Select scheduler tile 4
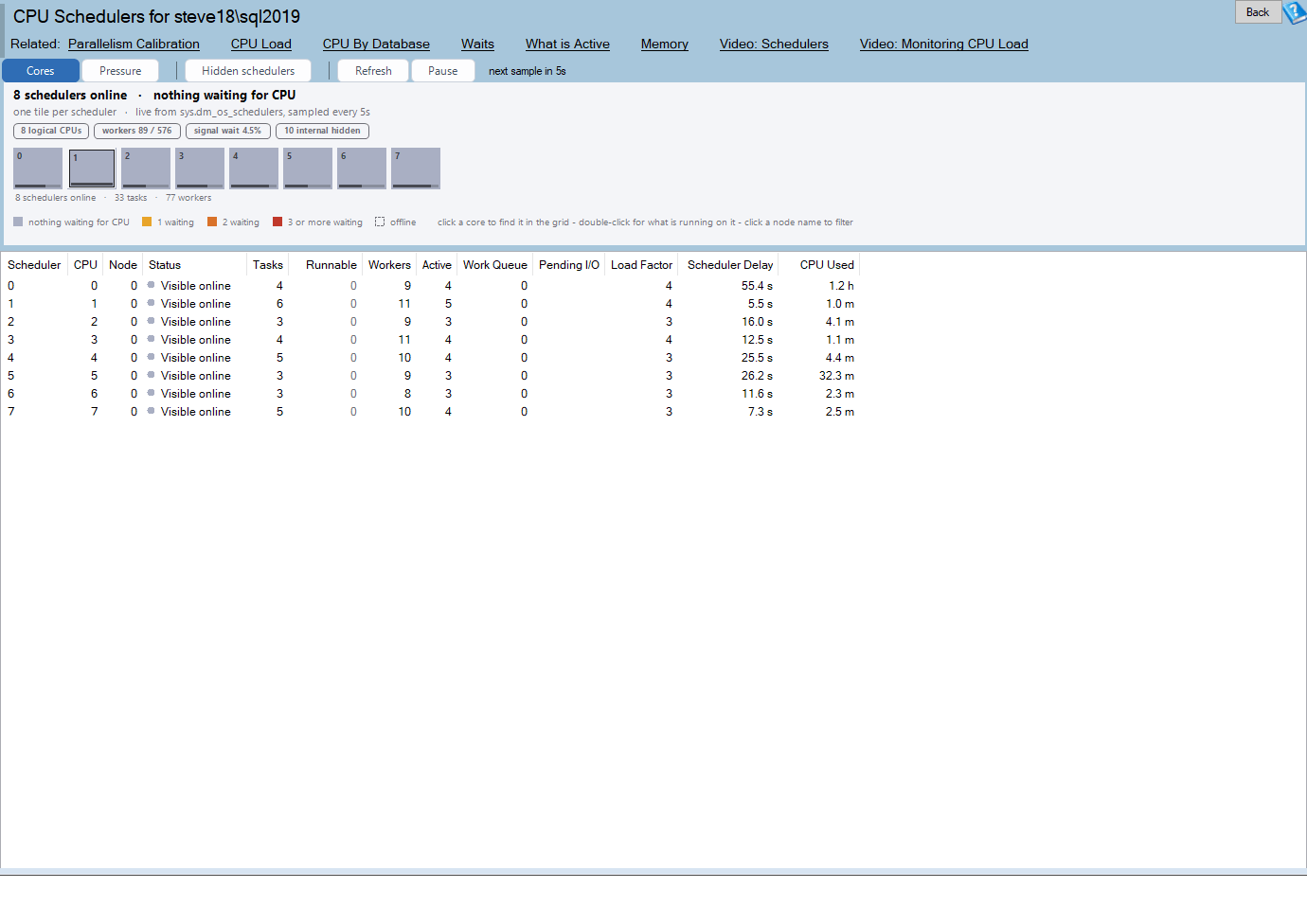 [x=254, y=169]
